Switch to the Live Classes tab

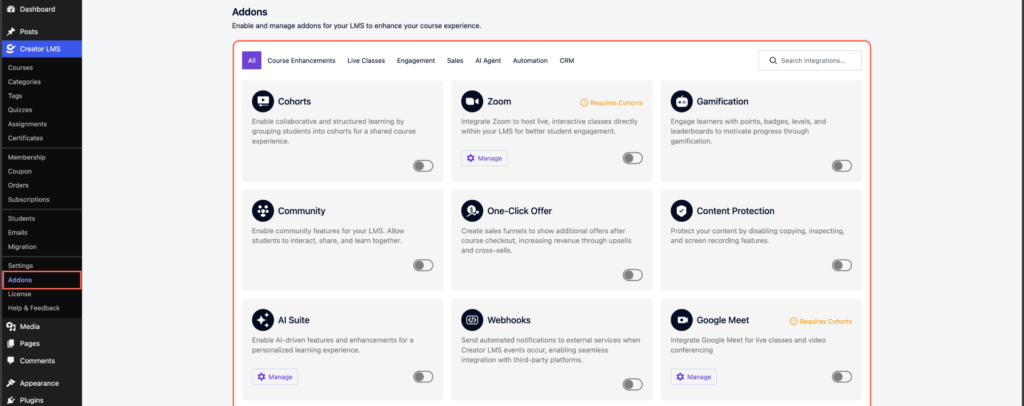(x=366, y=61)
